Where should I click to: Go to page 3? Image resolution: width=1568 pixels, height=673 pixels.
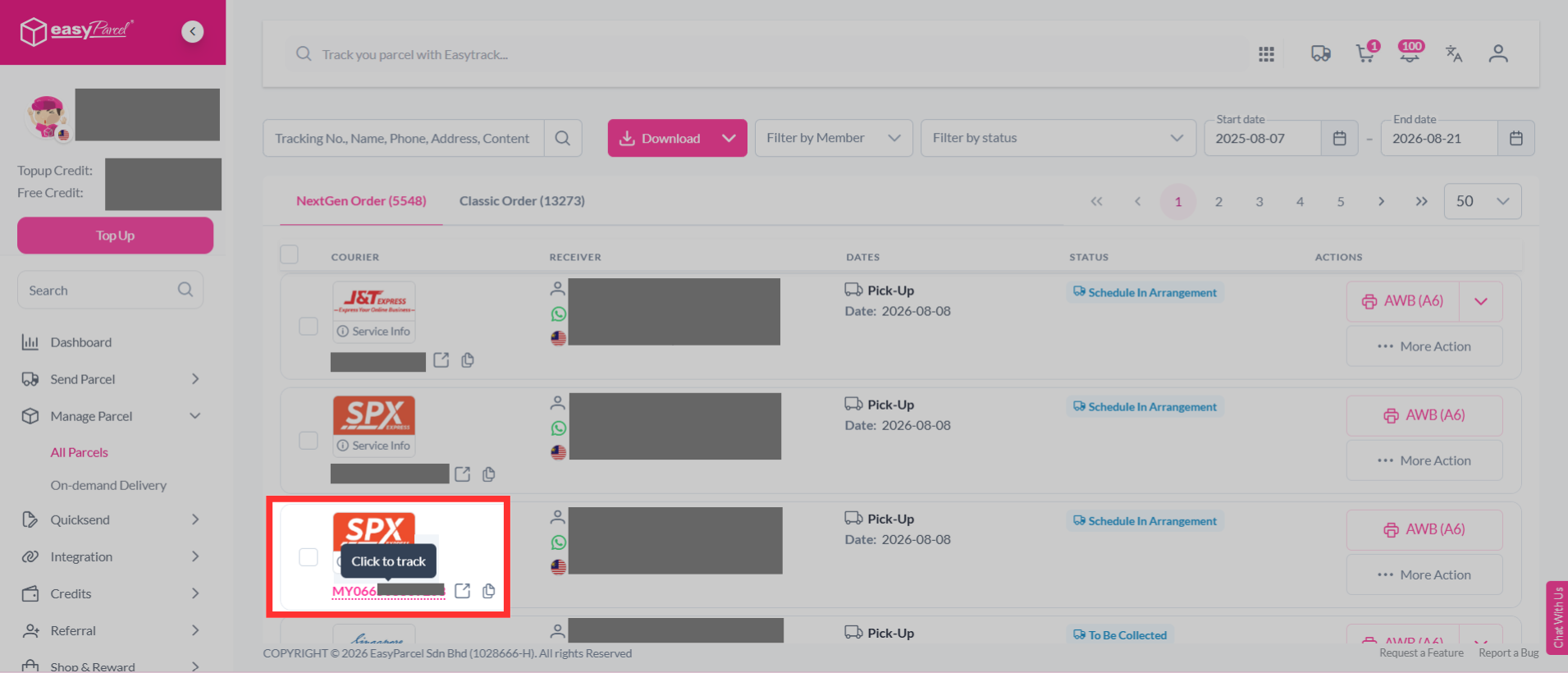tap(1259, 201)
